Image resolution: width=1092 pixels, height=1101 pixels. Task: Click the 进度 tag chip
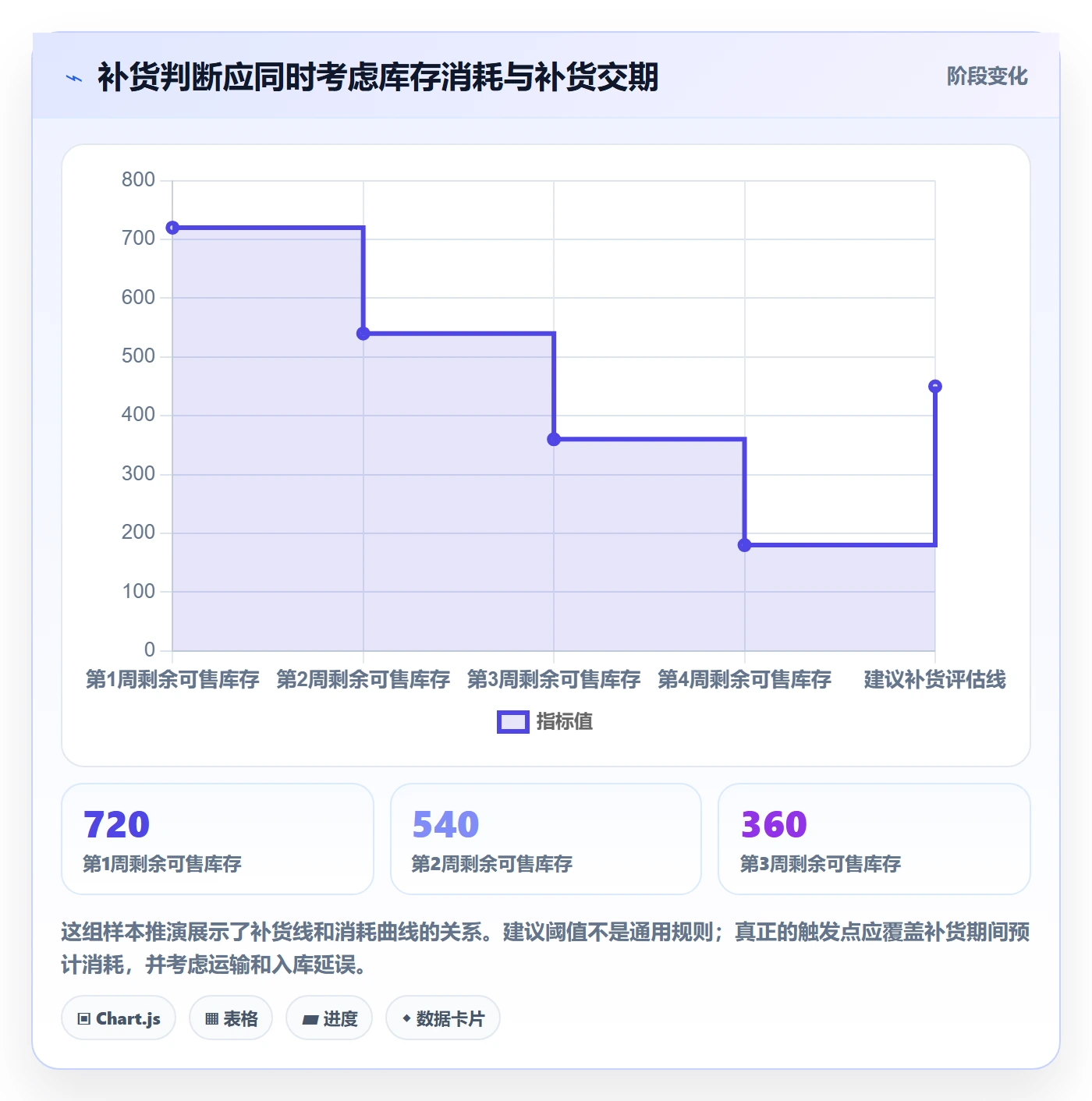coord(329,1018)
